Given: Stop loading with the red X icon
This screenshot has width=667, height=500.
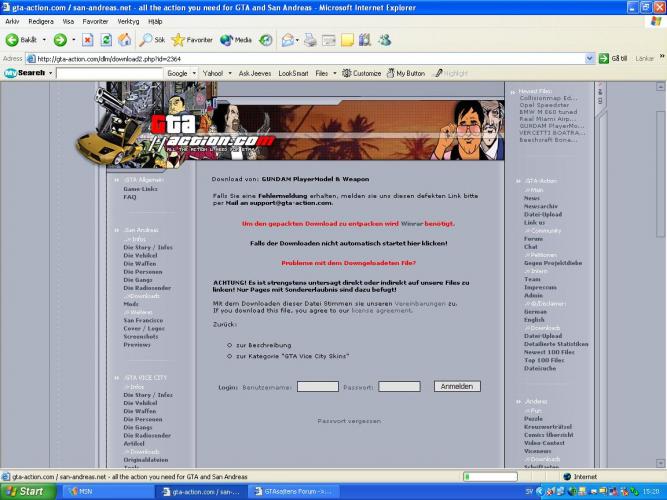Looking at the screenshot, I should [87, 40].
